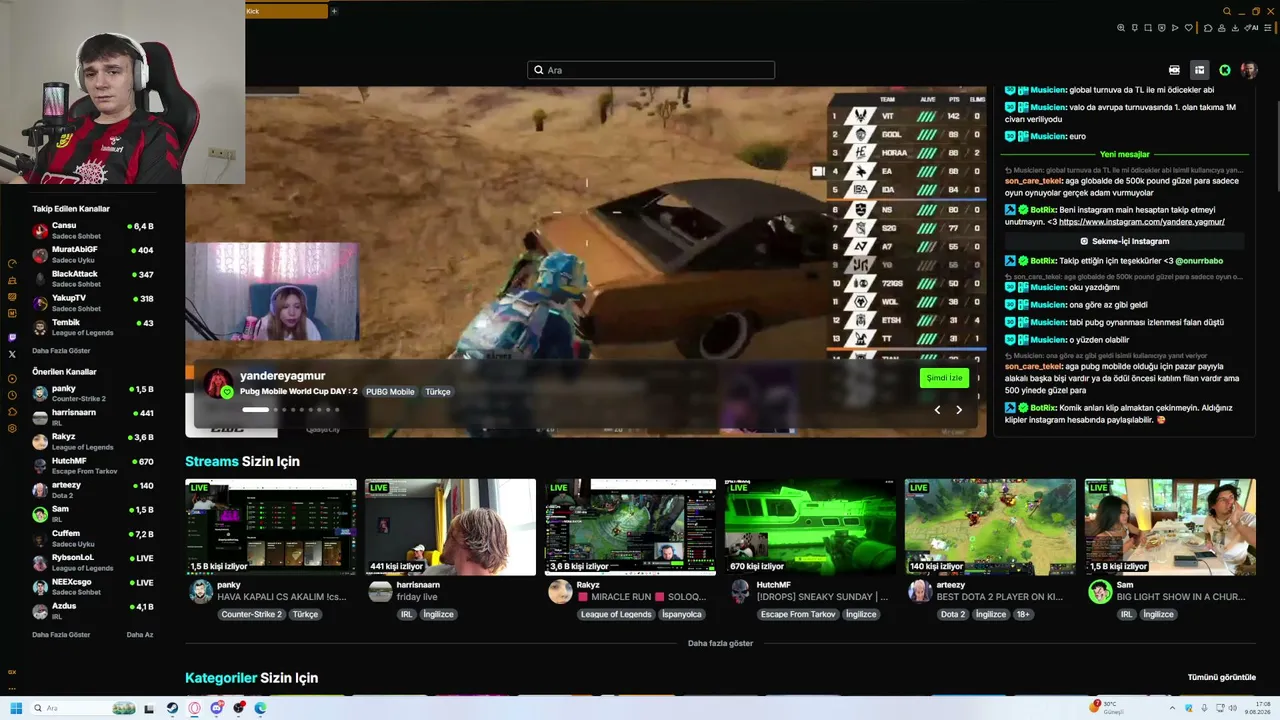Open the ad blocker shield icon
The width and height of the screenshot is (1280, 720).
click(x=1161, y=28)
